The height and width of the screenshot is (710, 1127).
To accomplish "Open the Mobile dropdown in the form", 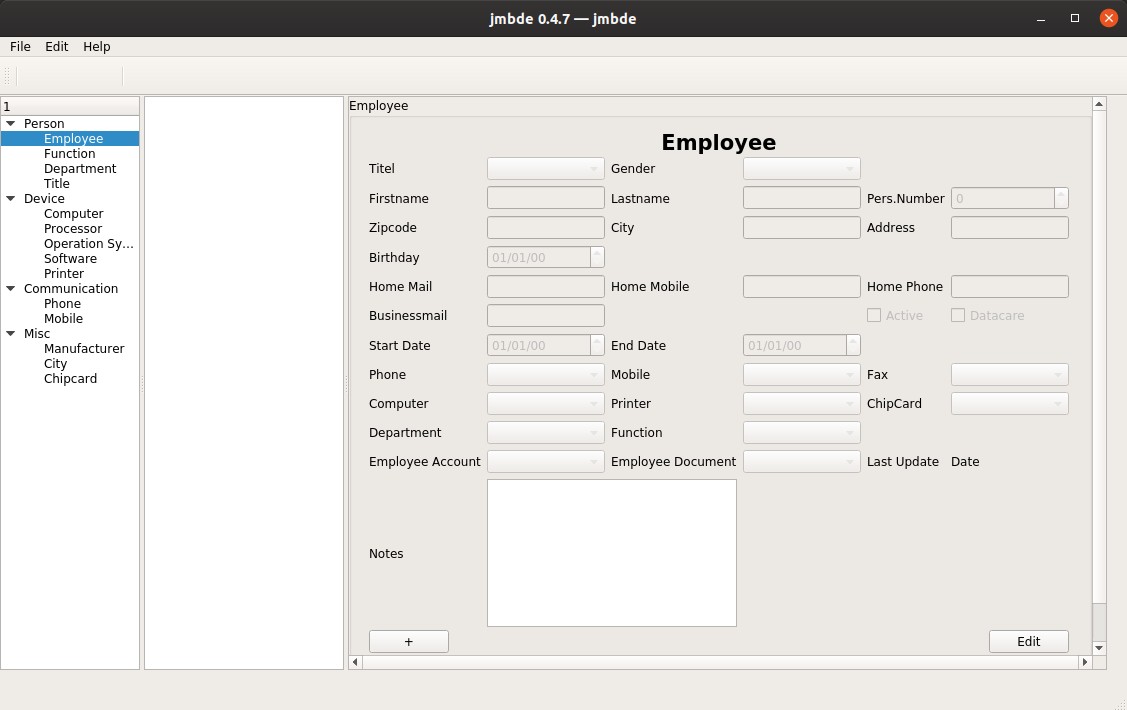I will 801,374.
